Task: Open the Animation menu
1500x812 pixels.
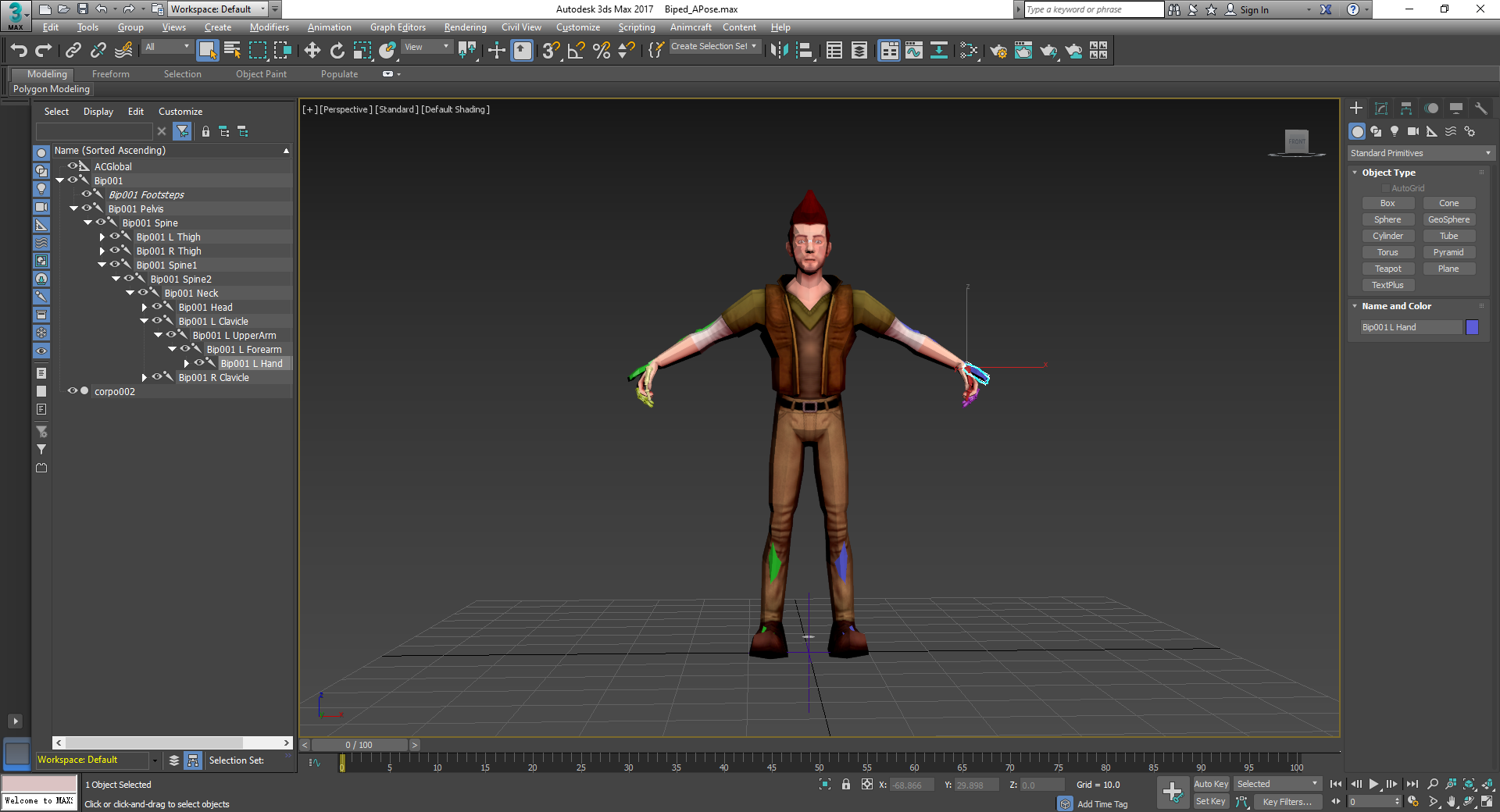Action: [x=329, y=27]
